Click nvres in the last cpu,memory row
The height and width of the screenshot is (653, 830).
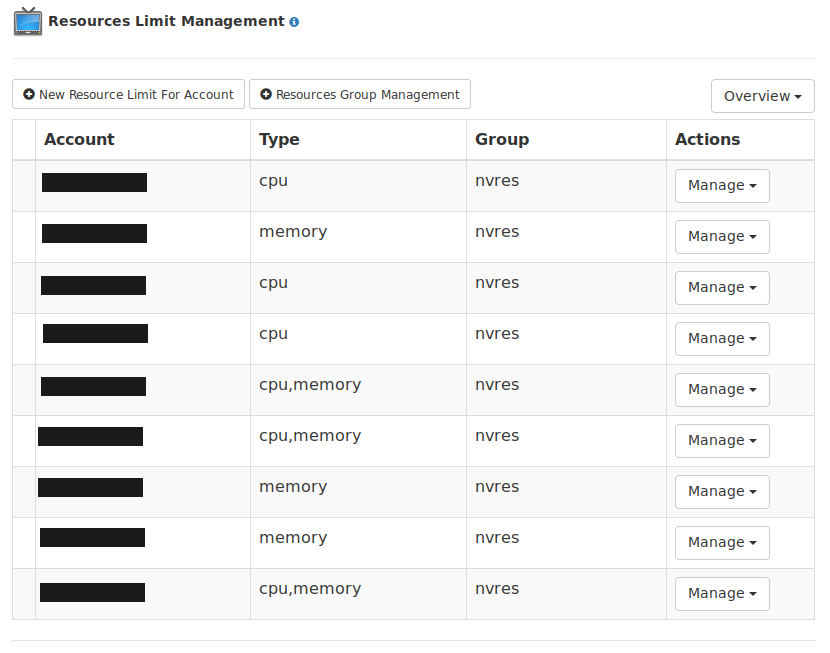(x=497, y=589)
